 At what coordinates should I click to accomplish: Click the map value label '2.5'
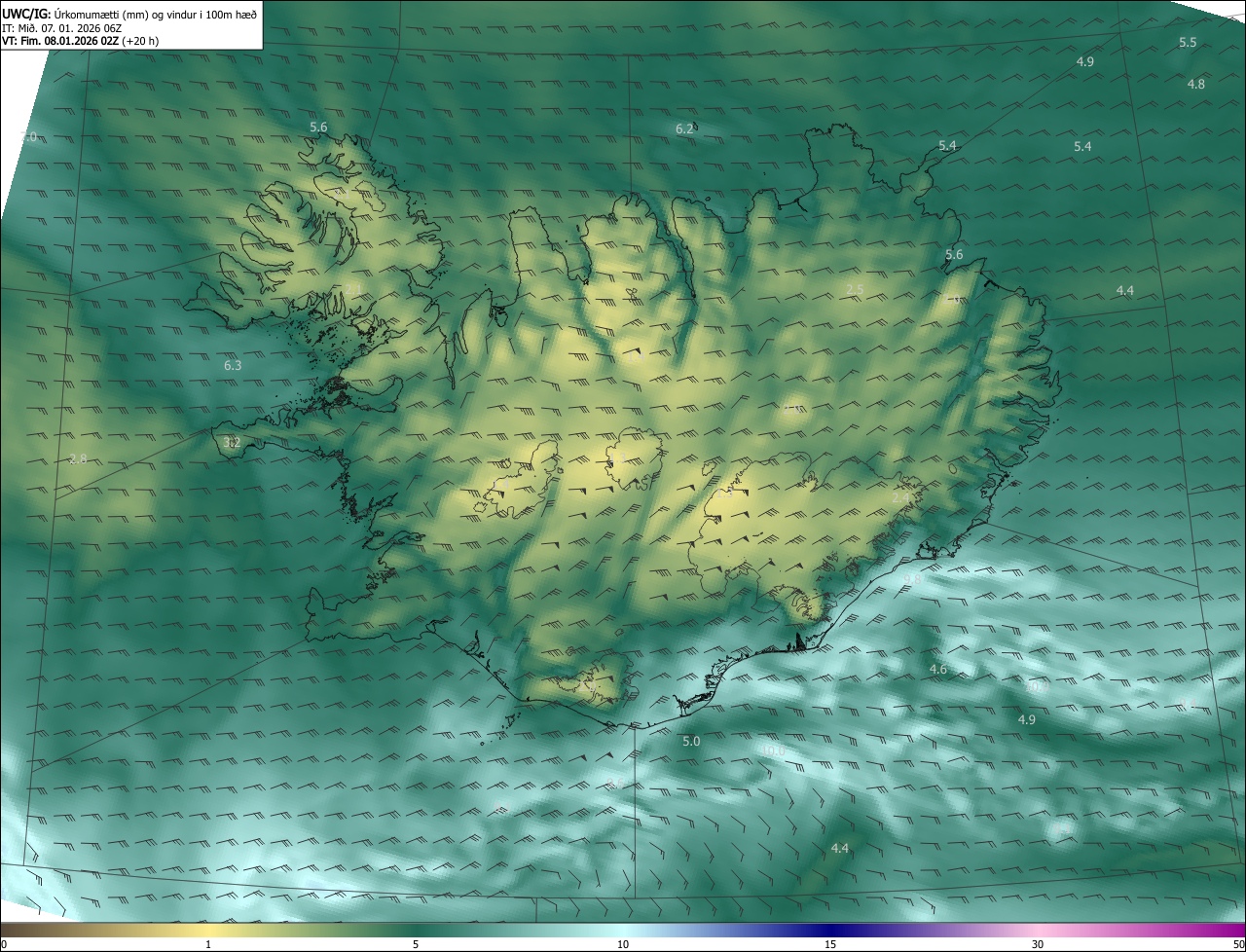[x=855, y=289]
